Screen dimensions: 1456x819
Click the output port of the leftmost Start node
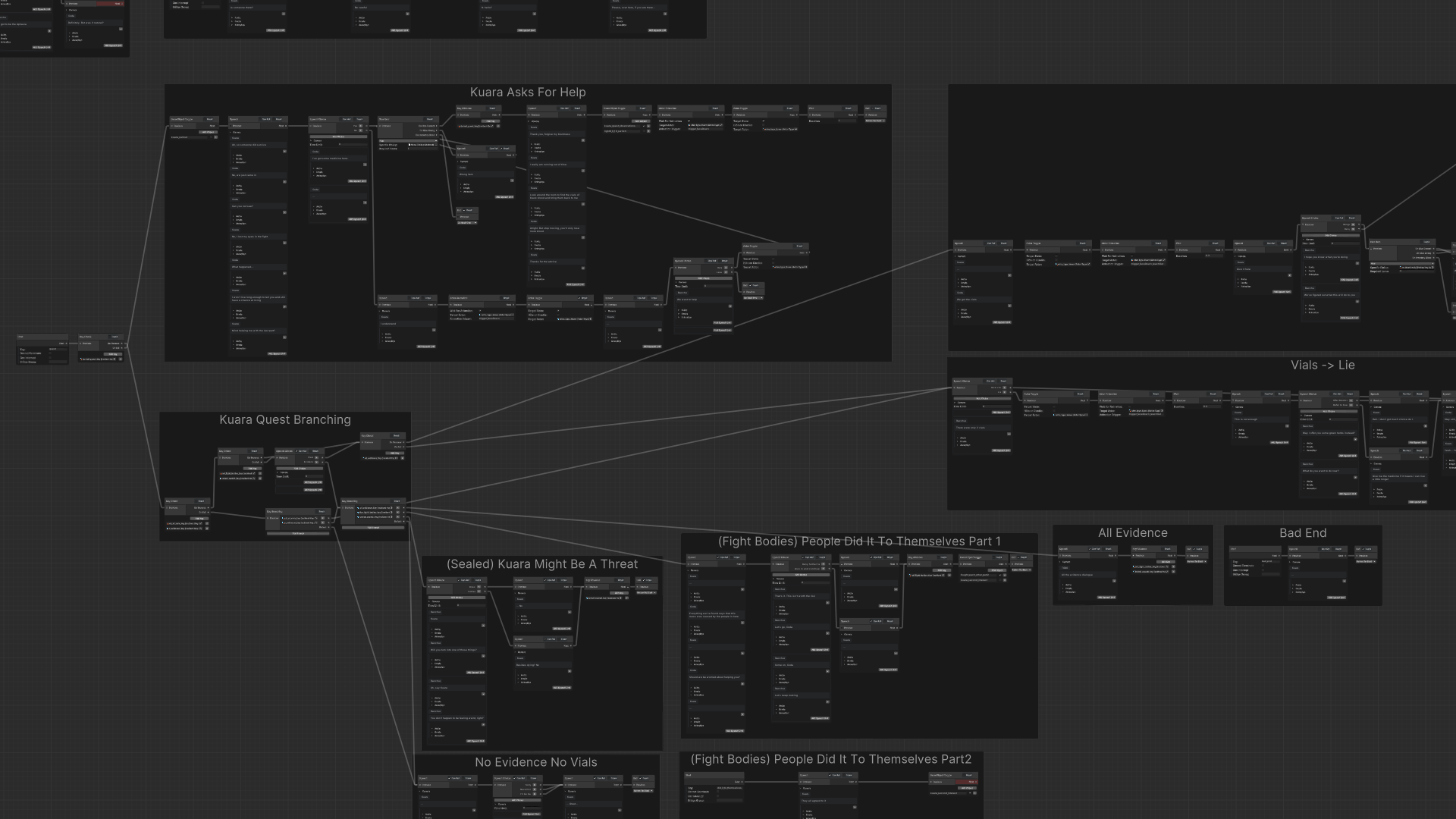[x=67, y=344]
